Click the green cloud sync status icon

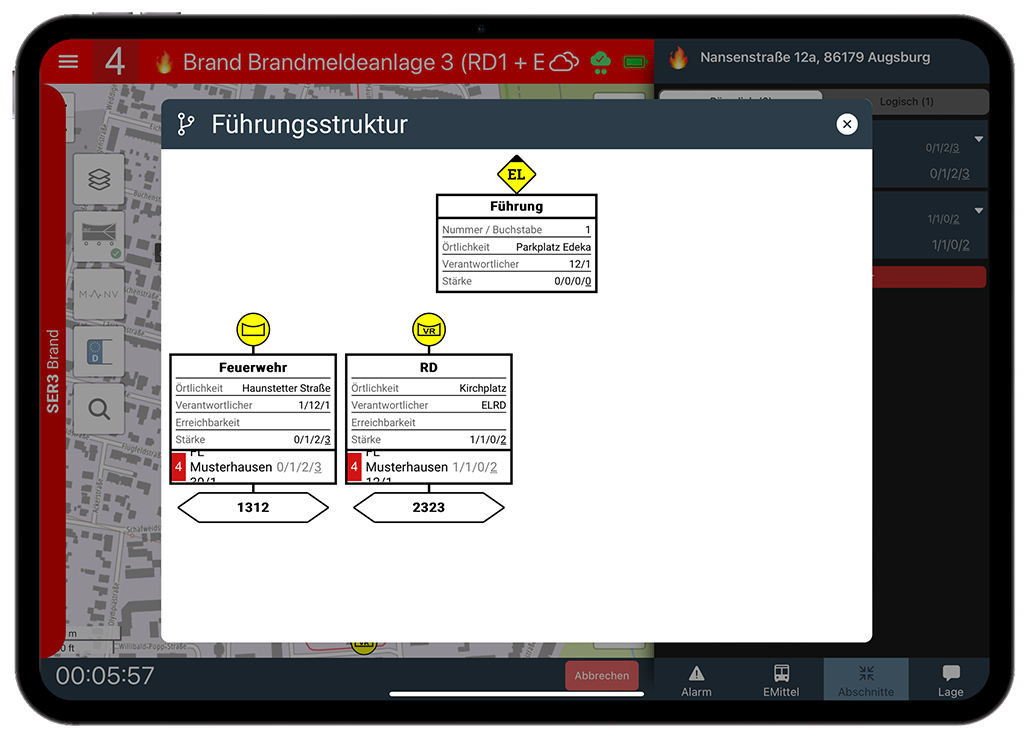pyautogui.click(x=600, y=62)
